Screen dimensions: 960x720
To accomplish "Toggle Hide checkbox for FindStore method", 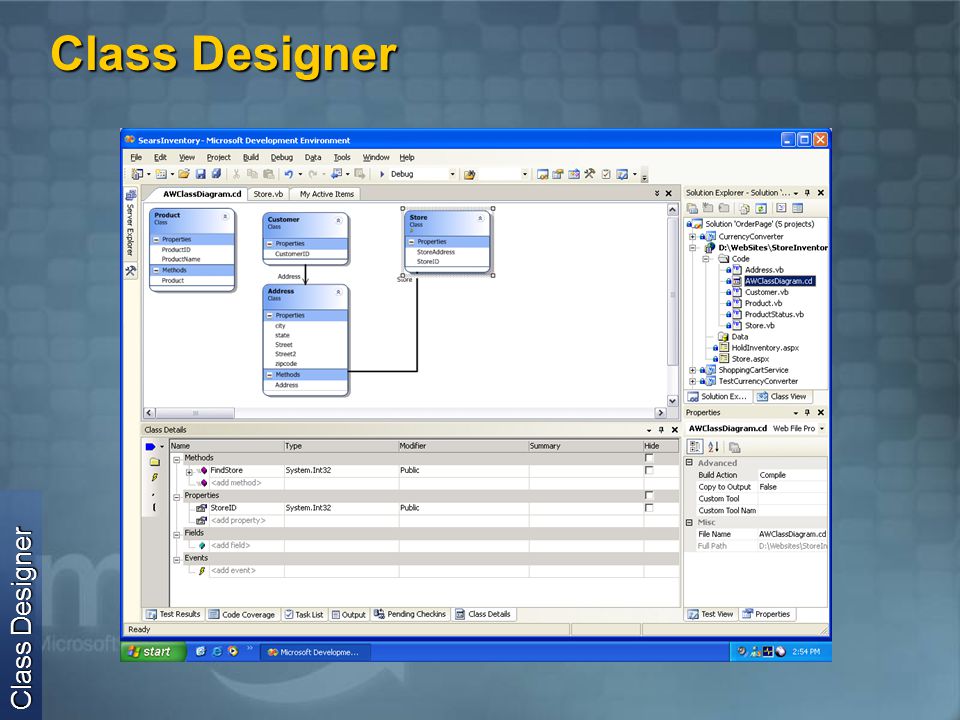I will [649, 470].
